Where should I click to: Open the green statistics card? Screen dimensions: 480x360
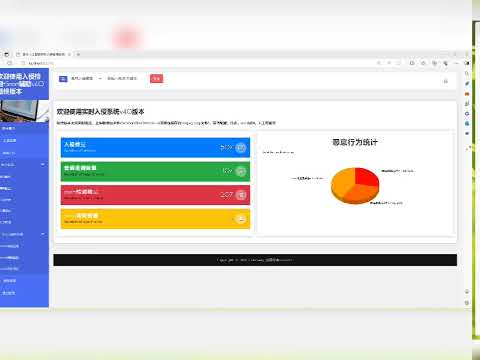(155, 171)
